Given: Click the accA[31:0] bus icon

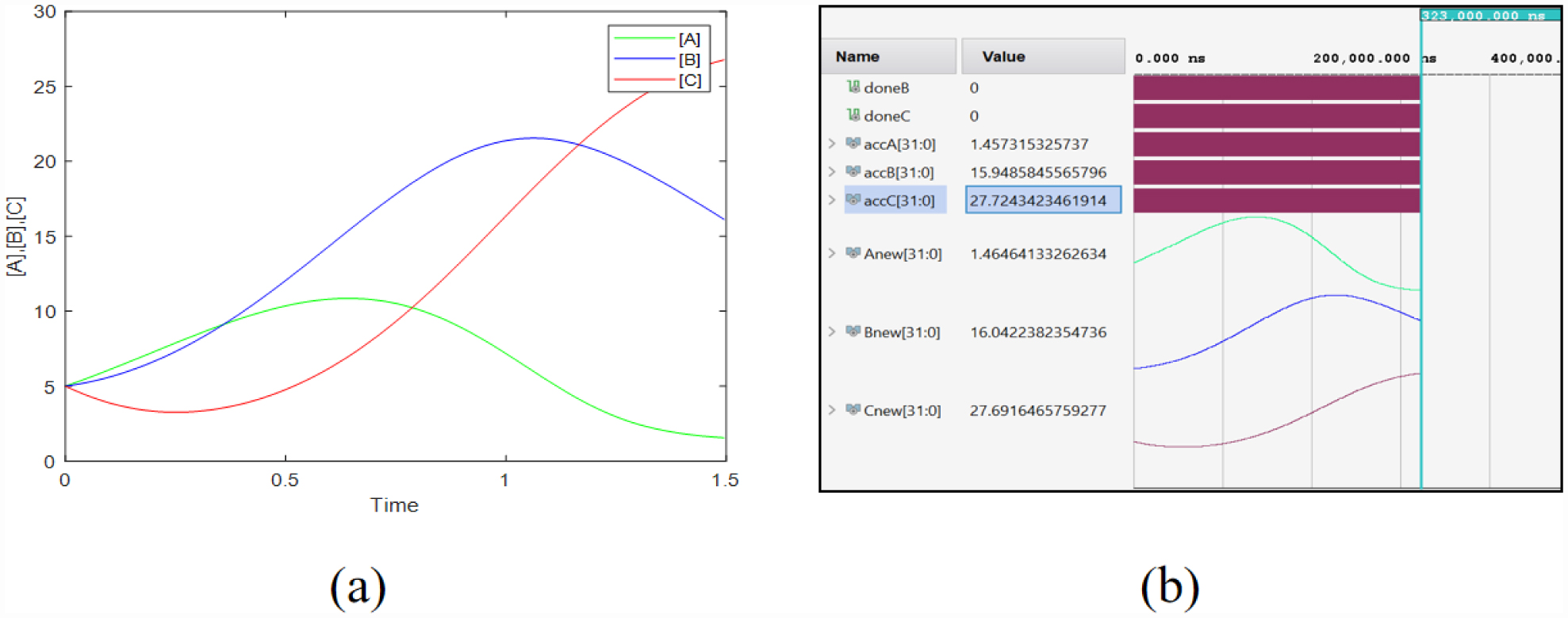Looking at the screenshot, I should (x=853, y=144).
